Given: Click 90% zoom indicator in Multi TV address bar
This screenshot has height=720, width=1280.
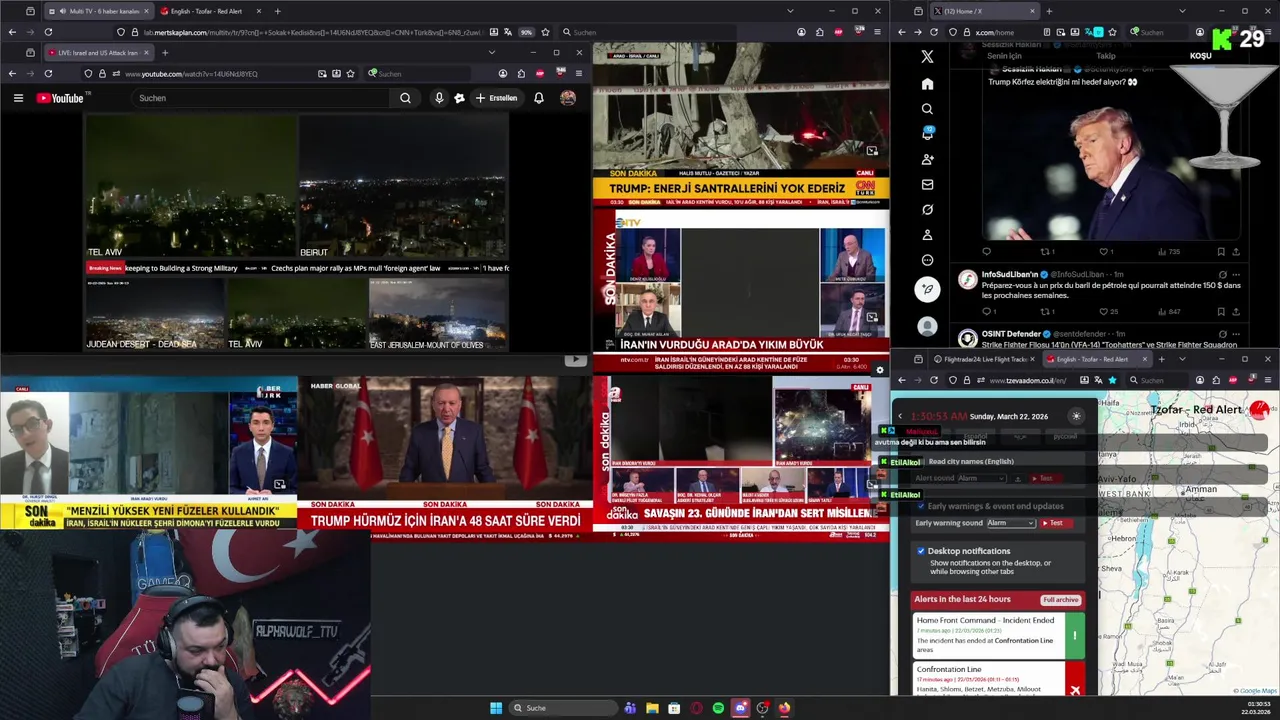Looking at the screenshot, I should [526, 32].
